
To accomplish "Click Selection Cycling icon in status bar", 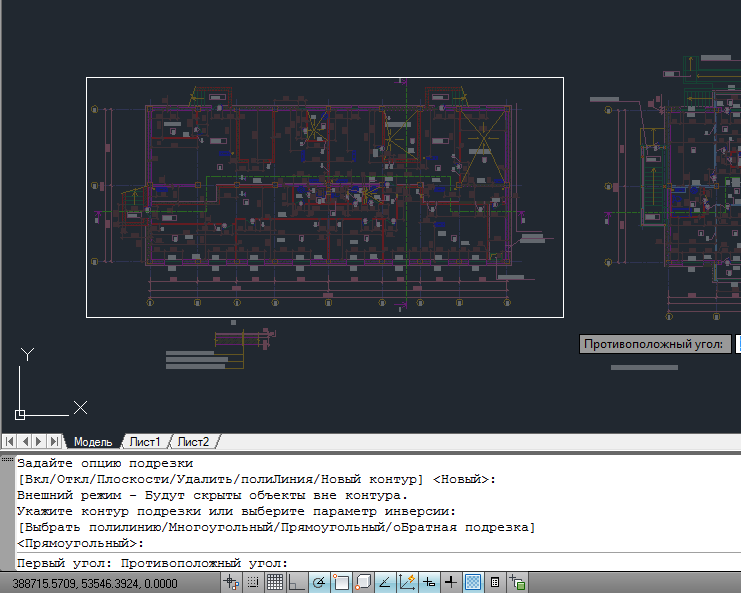I will tap(517, 582).
